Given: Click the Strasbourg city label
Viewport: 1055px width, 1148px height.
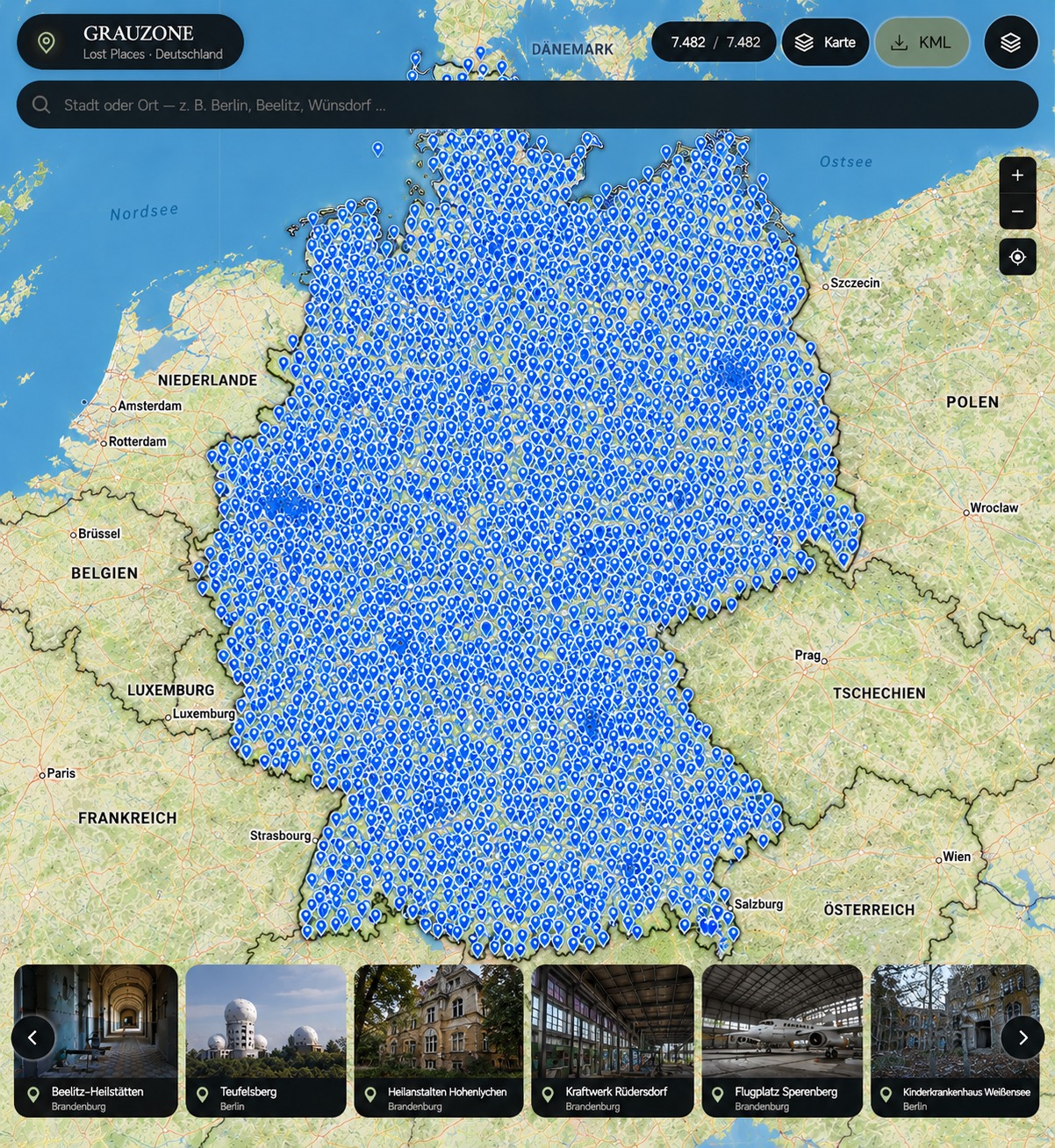Looking at the screenshot, I should click(280, 836).
